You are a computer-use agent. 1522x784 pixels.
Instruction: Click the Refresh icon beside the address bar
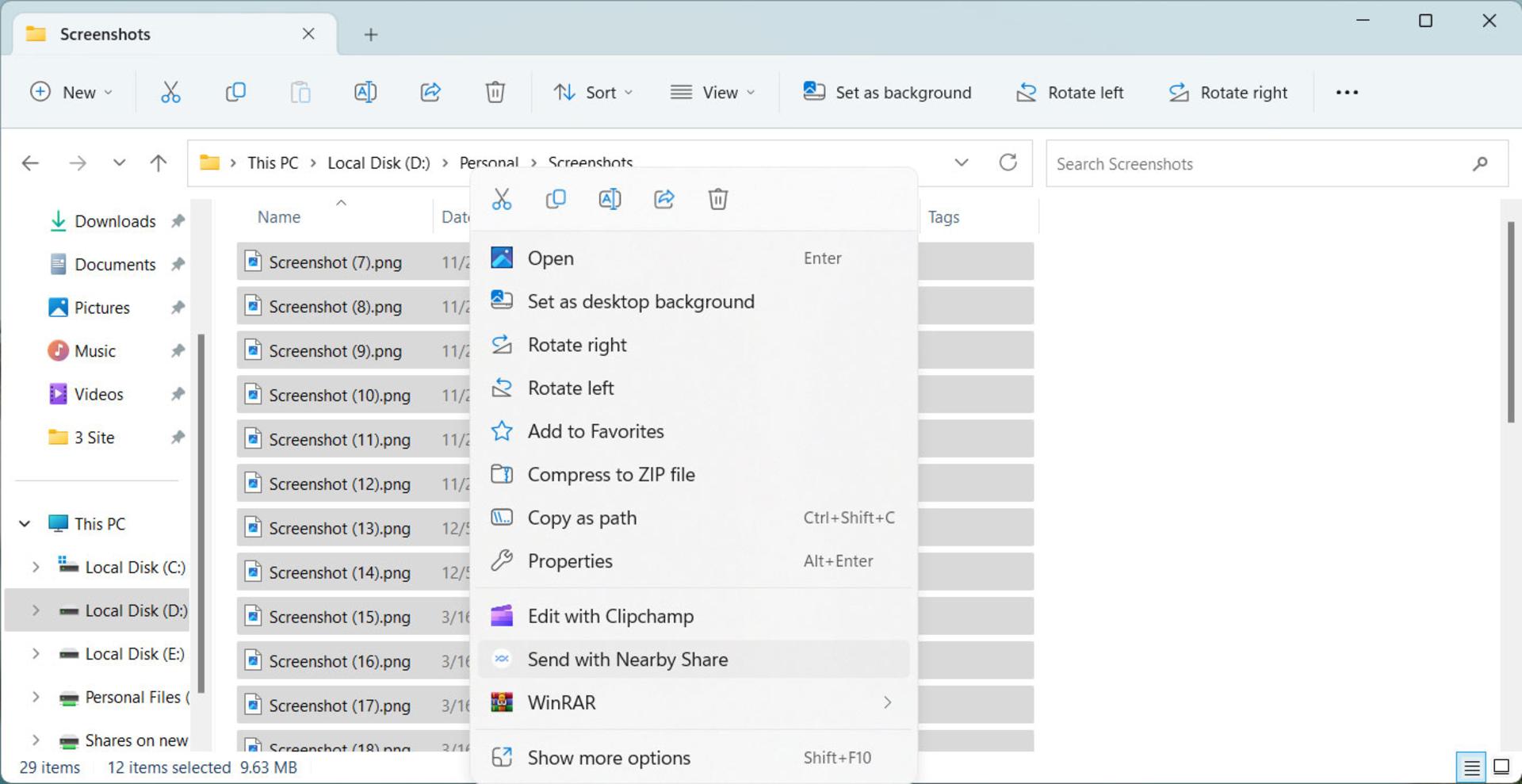[1008, 163]
